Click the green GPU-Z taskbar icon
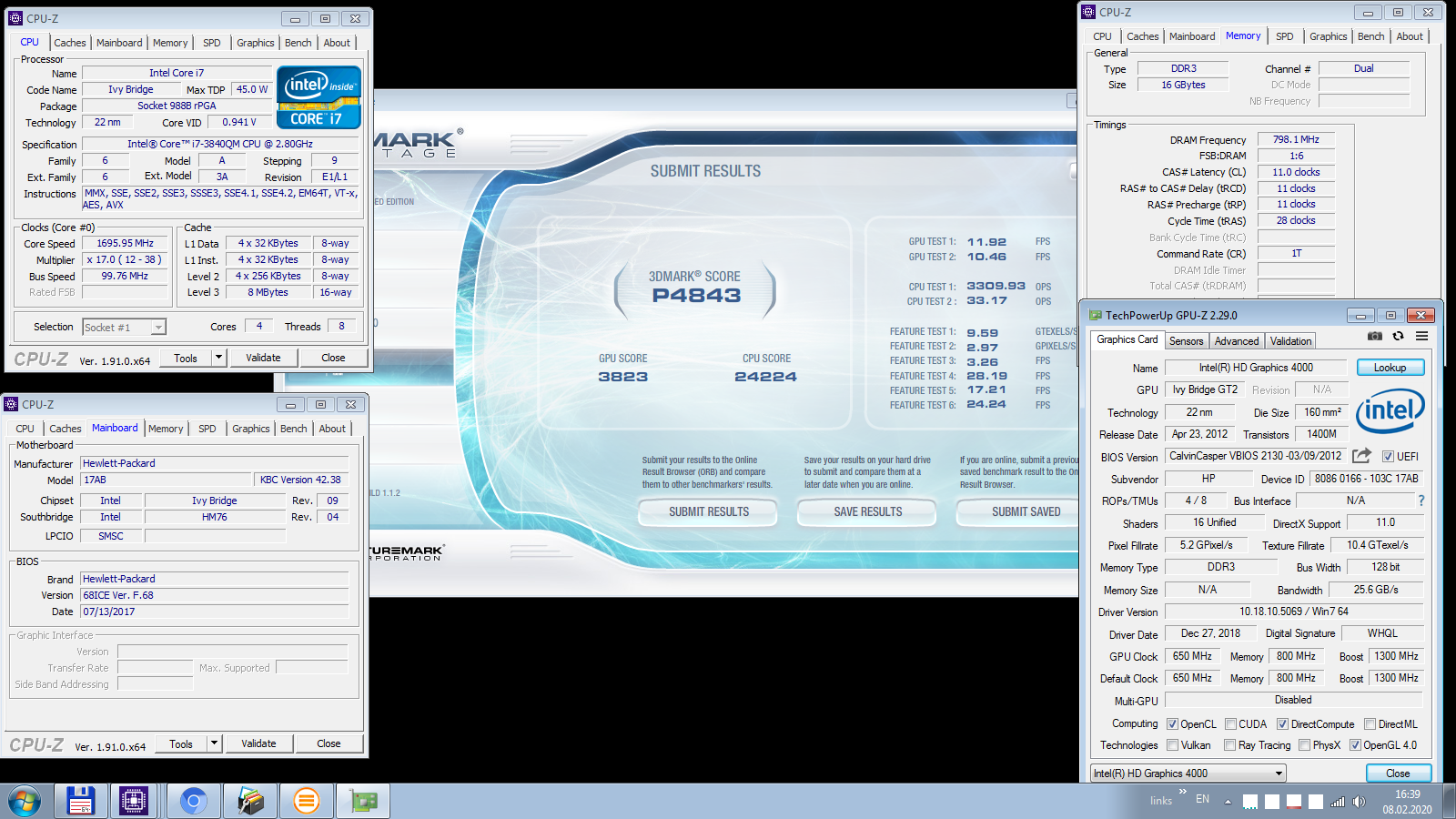This screenshot has width=1456, height=819. click(364, 801)
